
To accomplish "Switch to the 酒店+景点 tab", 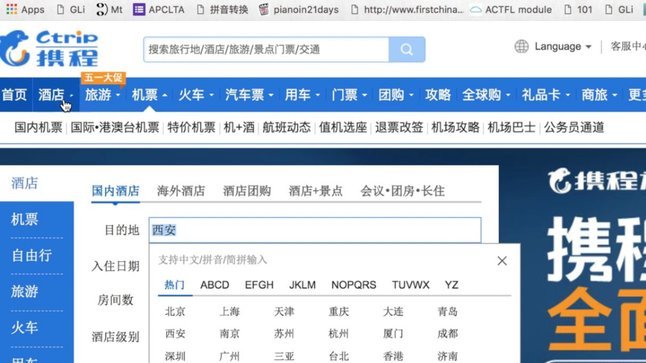I will 316,191.
